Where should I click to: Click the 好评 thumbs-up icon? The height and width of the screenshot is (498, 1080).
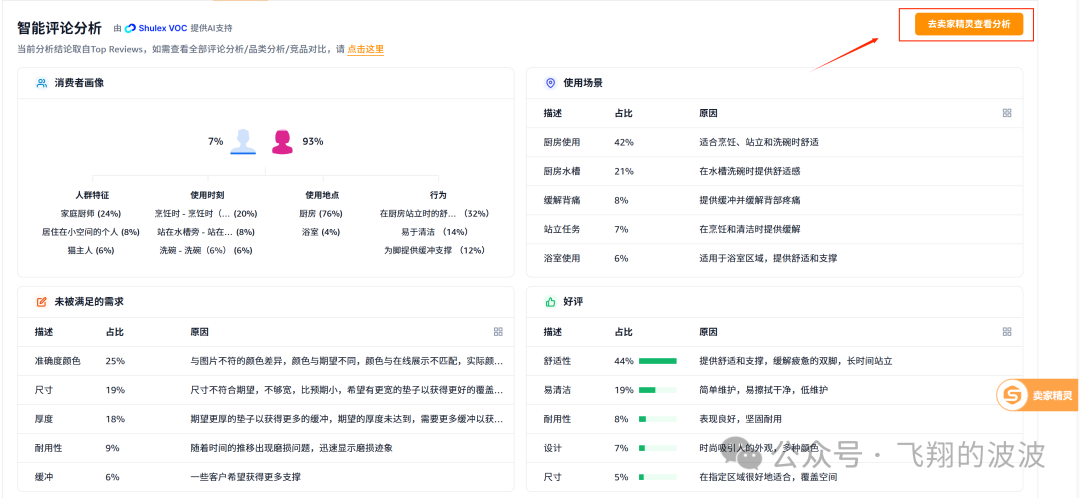pyautogui.click(x=550, y=302)
